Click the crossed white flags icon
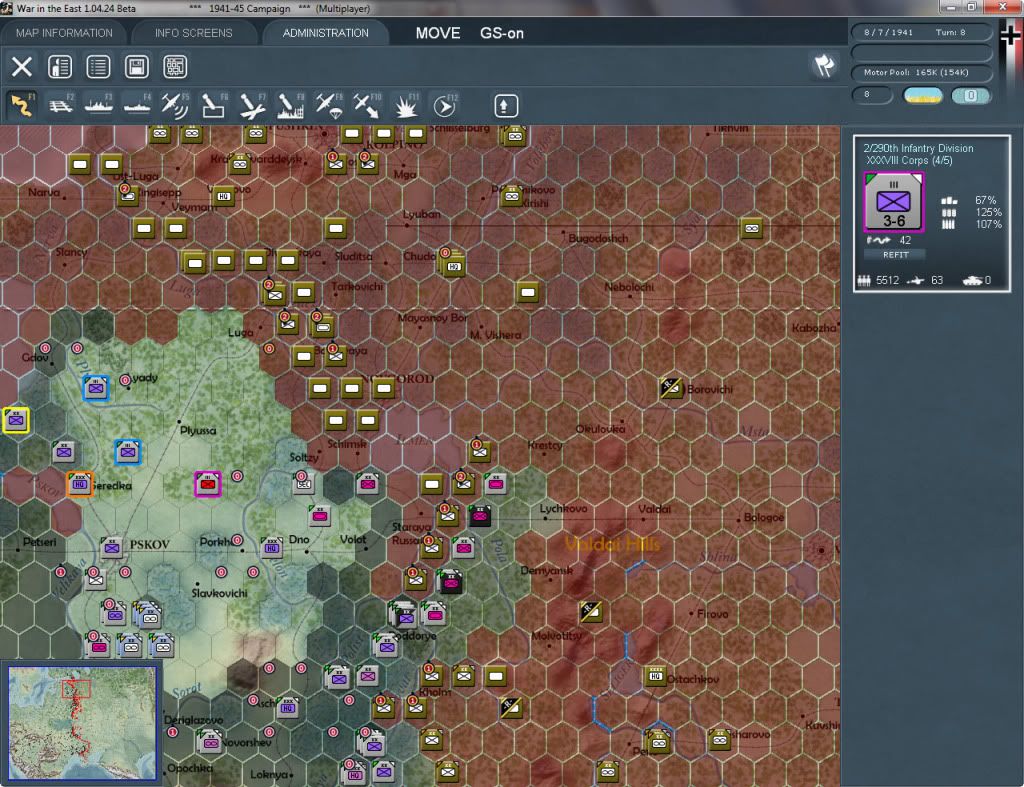 tap(824, 65)
